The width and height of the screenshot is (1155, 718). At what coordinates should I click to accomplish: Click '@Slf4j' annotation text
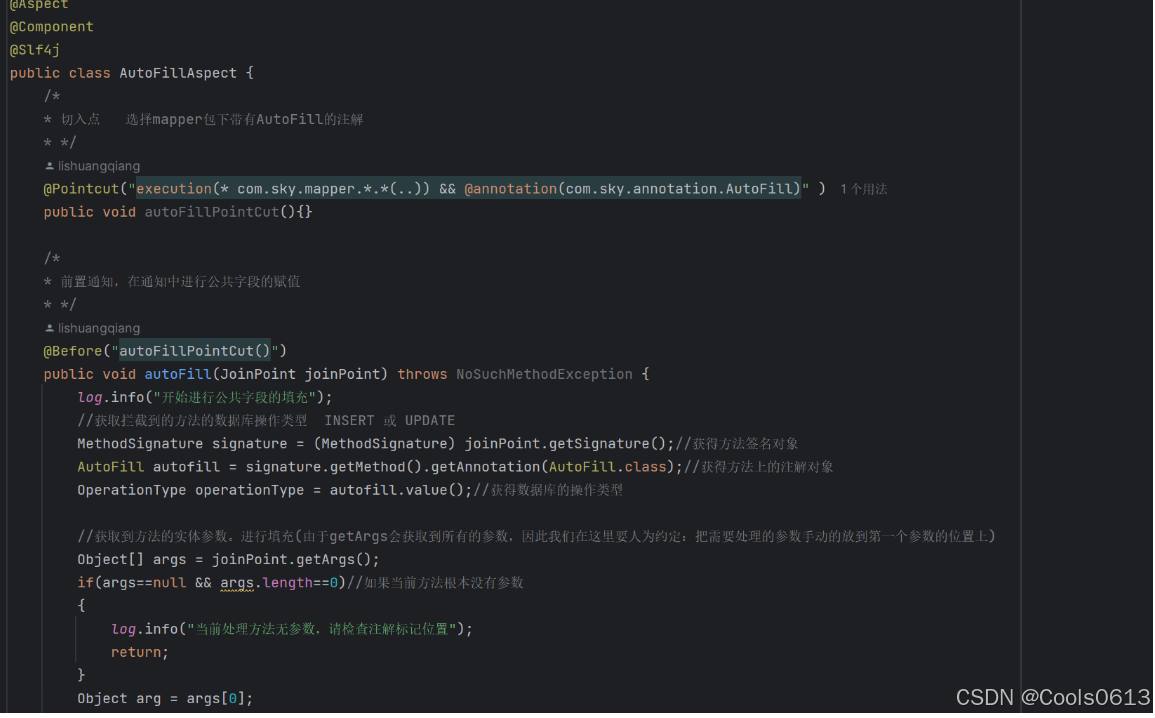[35, 50]
